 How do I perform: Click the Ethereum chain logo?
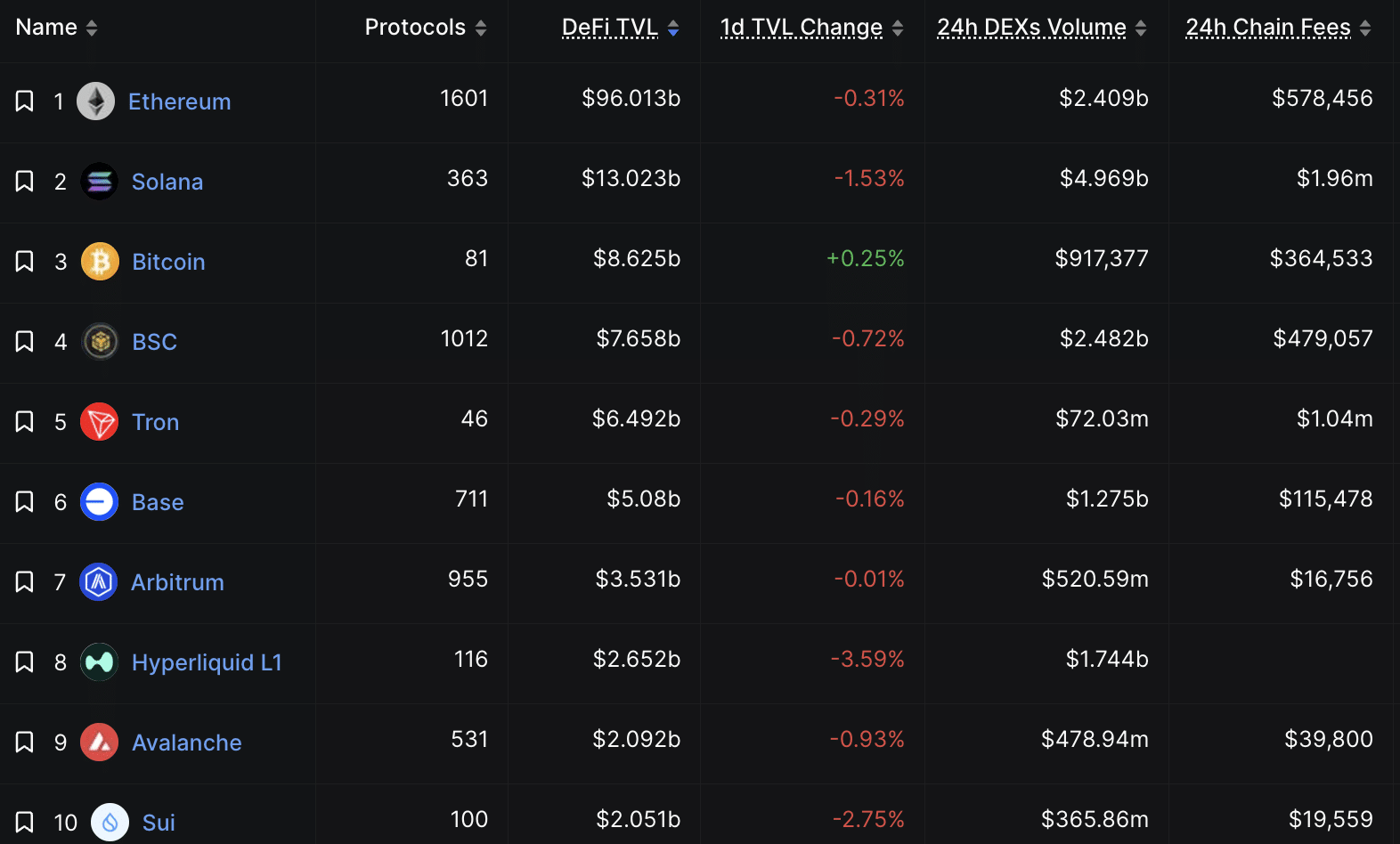(x=99, y=101)
